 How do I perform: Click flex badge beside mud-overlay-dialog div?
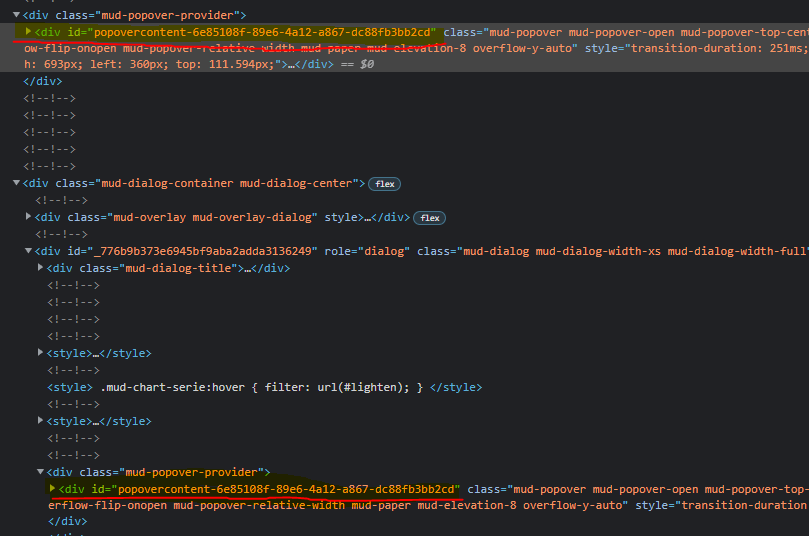point(429,218)
